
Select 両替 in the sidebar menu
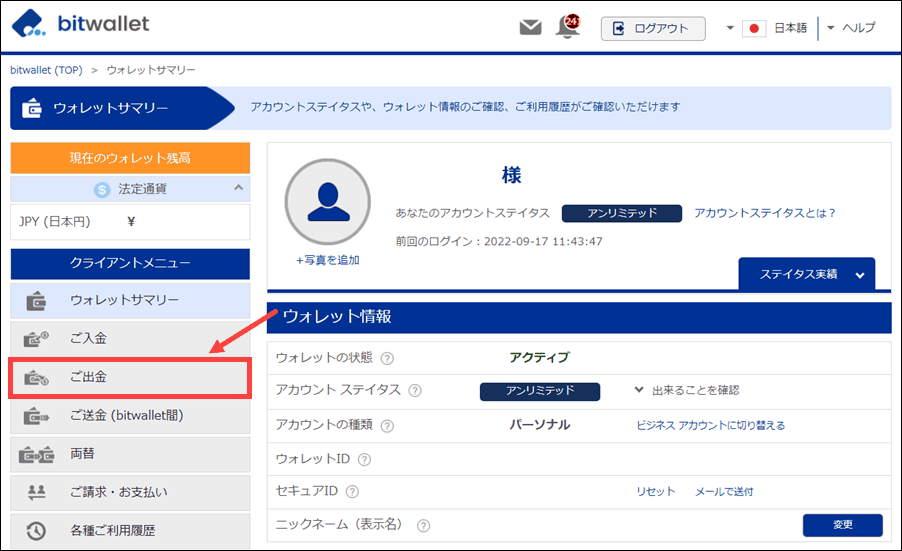pyautogui.click(x=129, y=454)
